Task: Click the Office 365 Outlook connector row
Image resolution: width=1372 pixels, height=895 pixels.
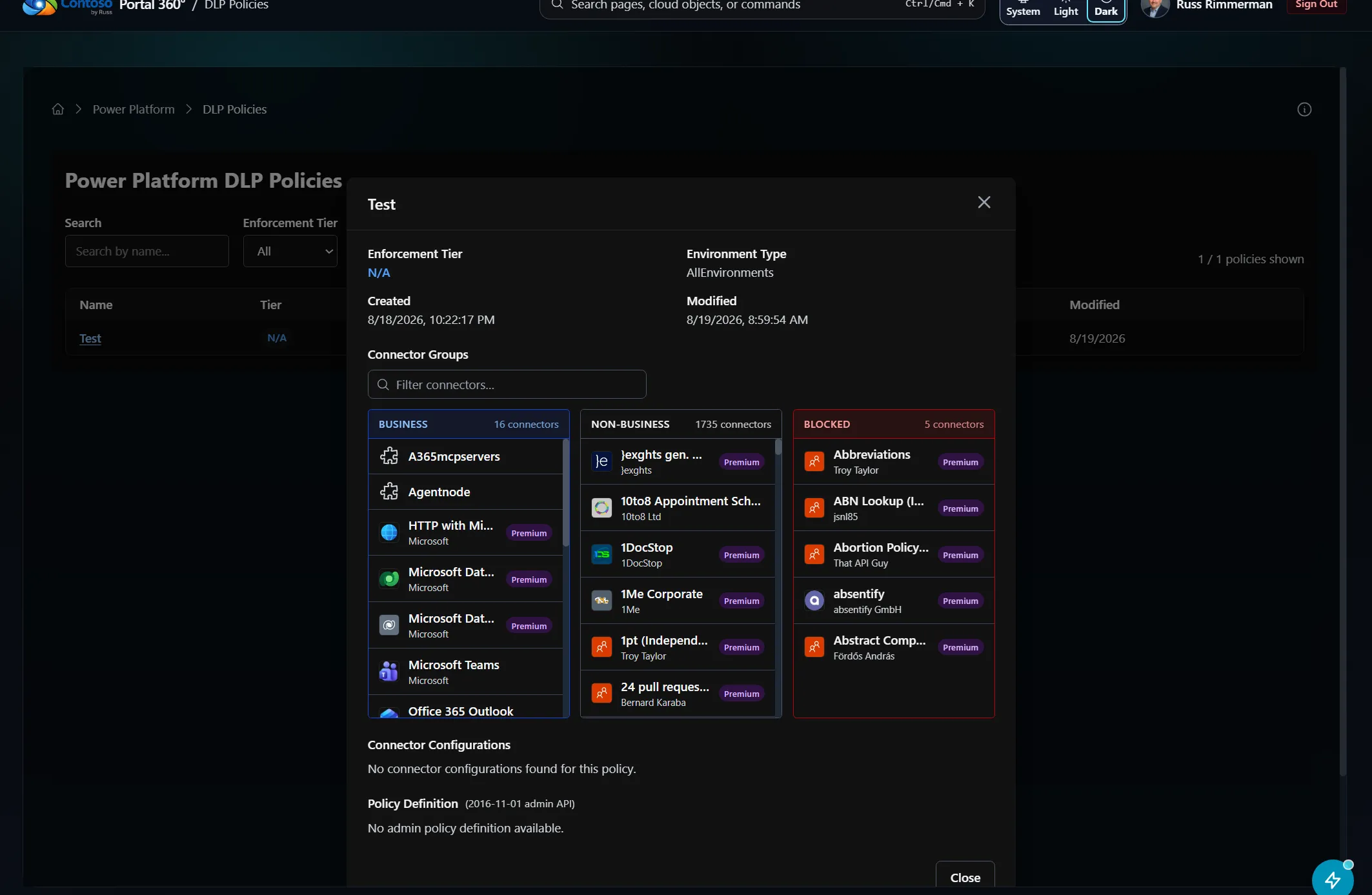Action: tap(465, 707)
